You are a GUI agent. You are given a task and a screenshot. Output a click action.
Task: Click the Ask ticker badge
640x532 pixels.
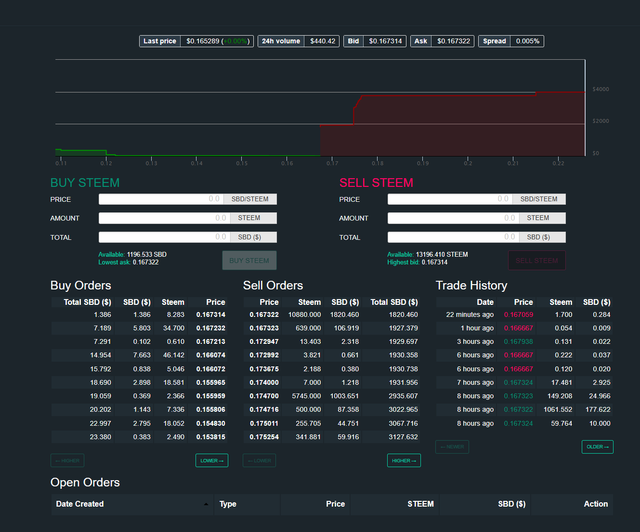pyautogui.click(x=442, y=41)
